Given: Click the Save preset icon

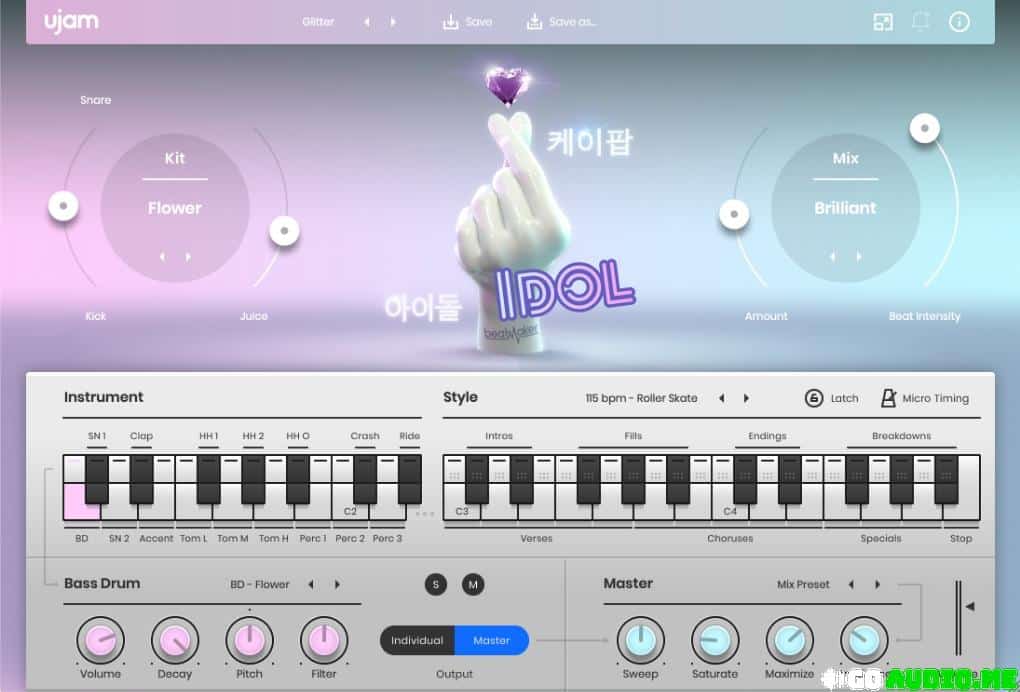Looking at the screenshot, I should pyautogui.click(x=450, y=22).
